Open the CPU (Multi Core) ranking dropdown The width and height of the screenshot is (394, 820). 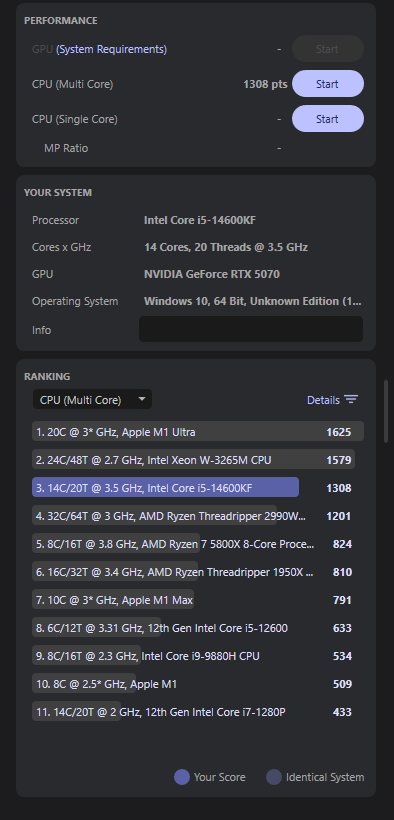click(x=92, y=400)
